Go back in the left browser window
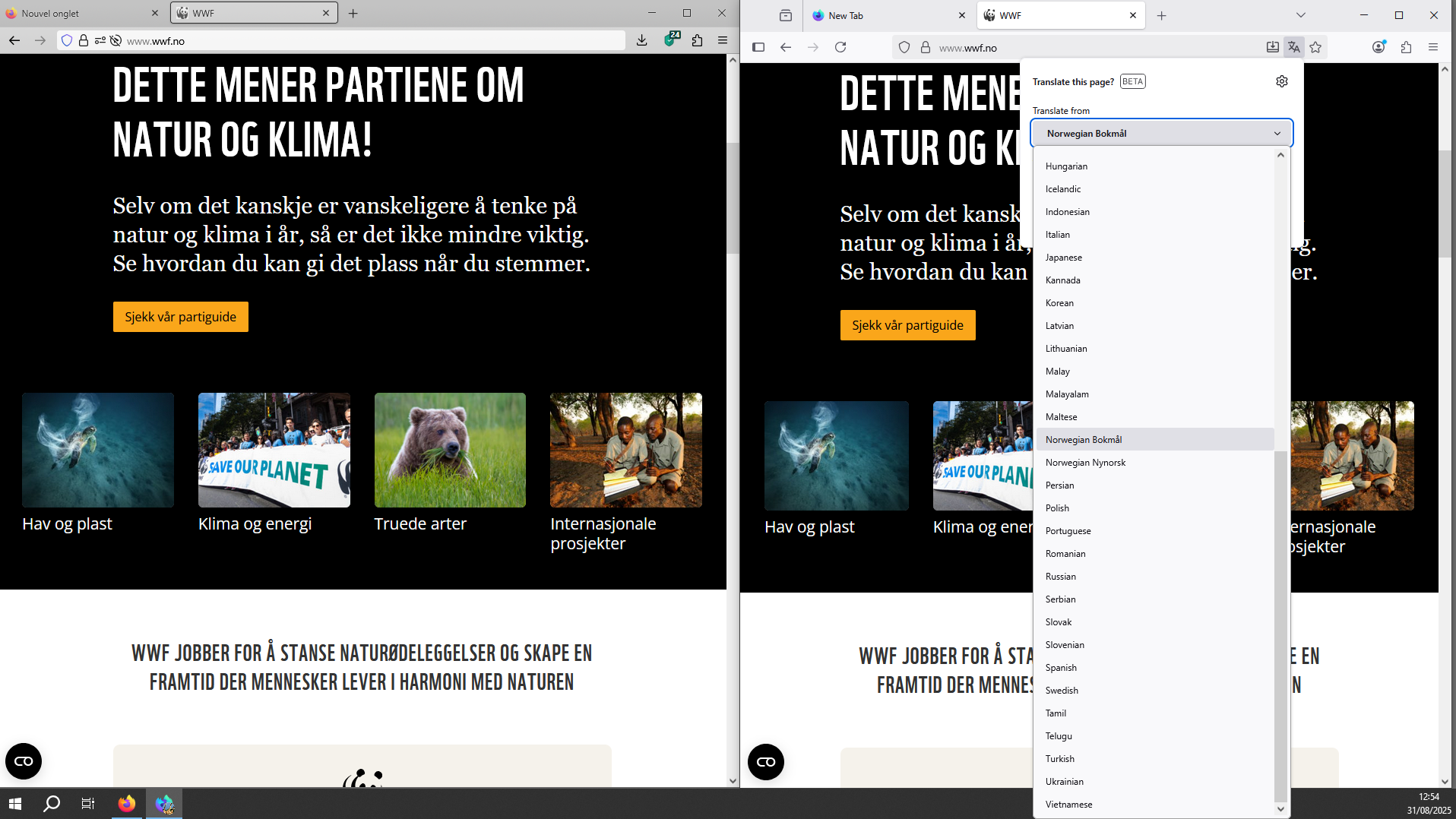1456x819 pixels. [14, 41]
